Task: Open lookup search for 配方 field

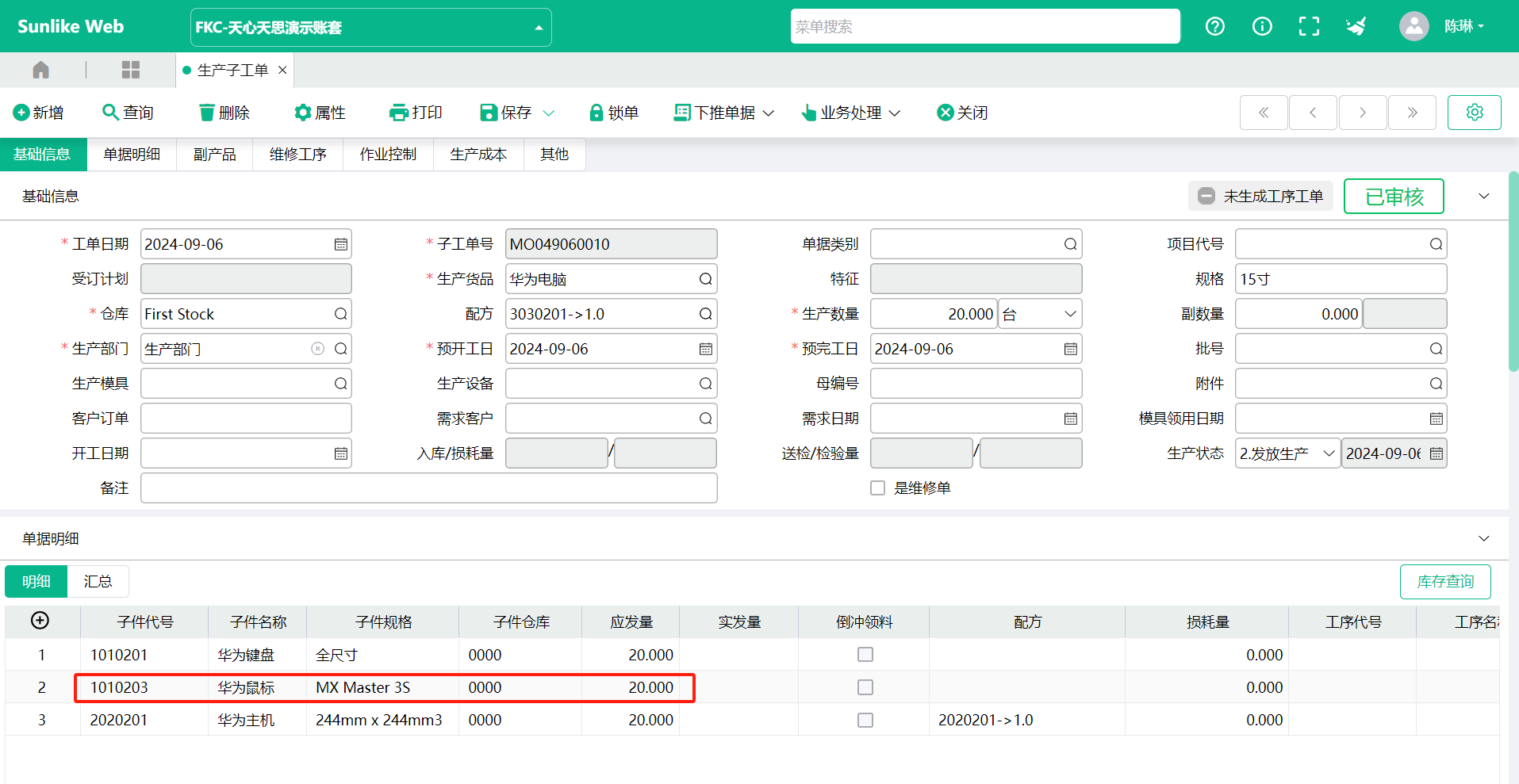Action: 705,314
